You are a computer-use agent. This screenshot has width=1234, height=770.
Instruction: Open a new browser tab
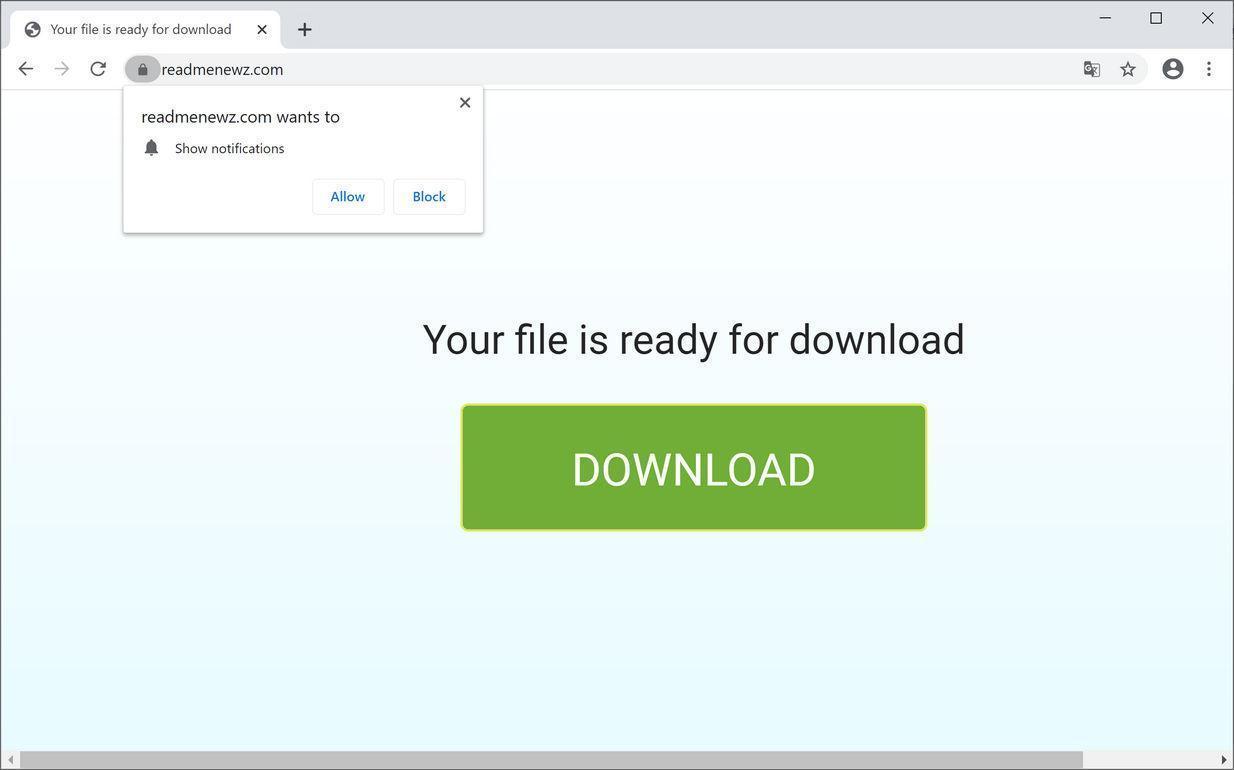(x=304, y=29)
